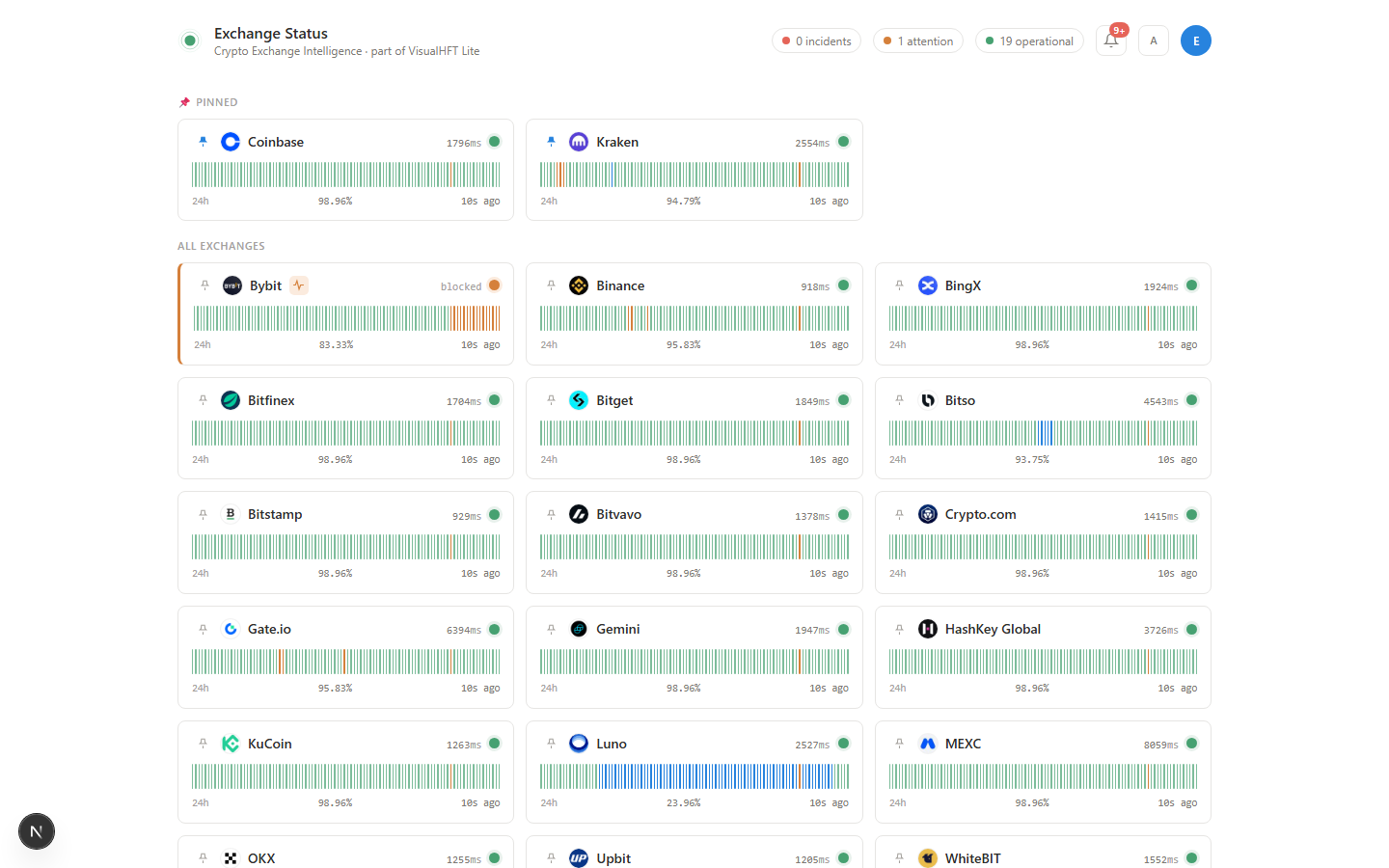Click the BingX logo icon
This screenshot has height=868, width=1389.
click(928, 285)
